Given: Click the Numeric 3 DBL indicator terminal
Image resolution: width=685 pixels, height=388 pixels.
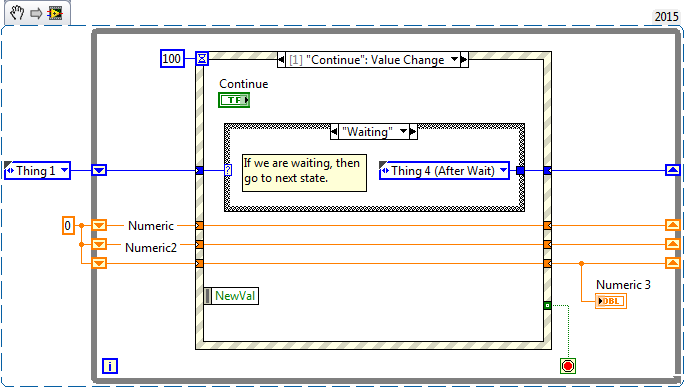Looking at the screenshot, I should pos(611,301).
